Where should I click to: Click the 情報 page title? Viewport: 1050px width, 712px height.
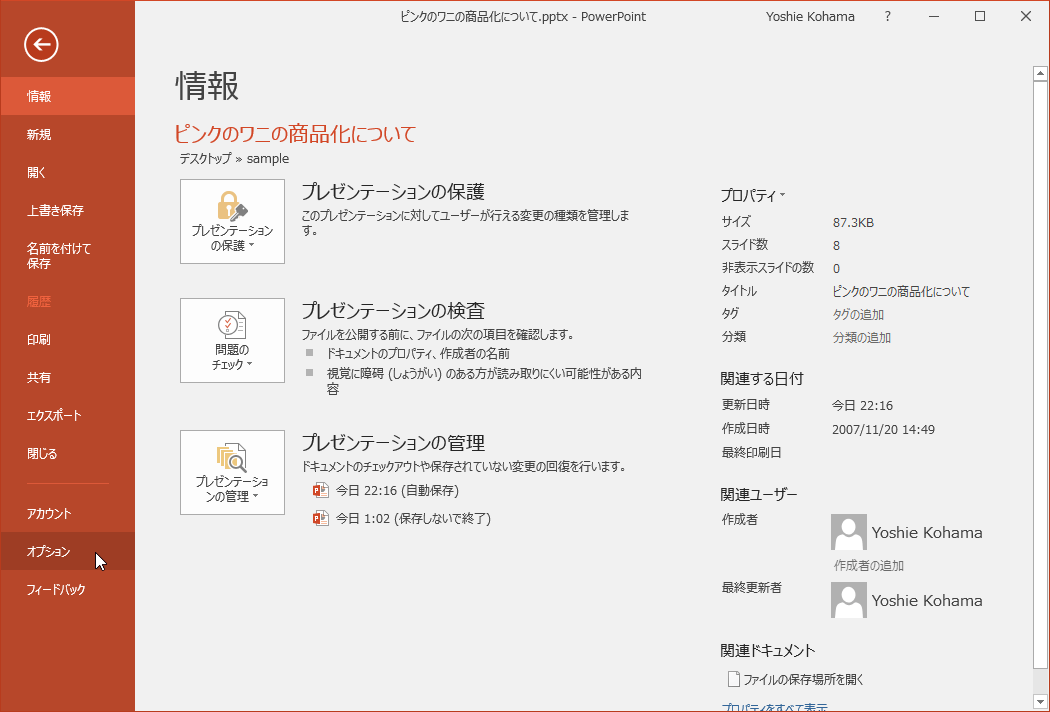coord(207,86)
